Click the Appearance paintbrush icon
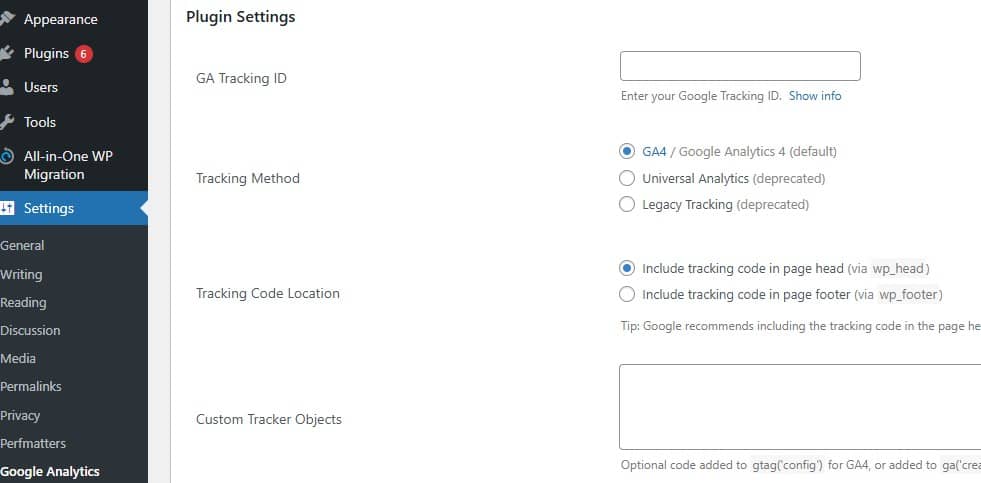Screen dimensions: 981x483 (x=7, y=19)
